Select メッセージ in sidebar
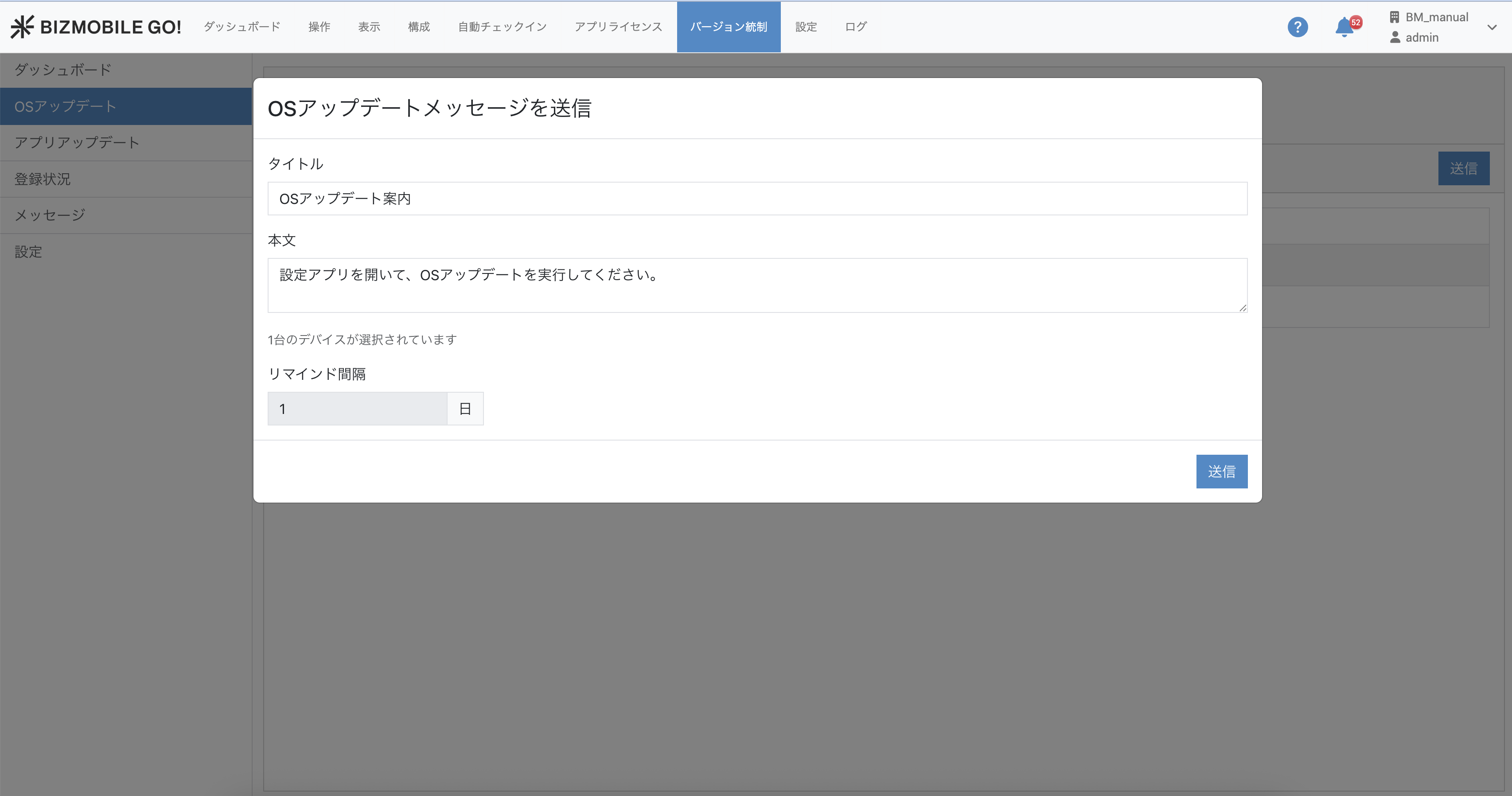The width and height of the screenshot is (1512, 796). tap(50, 215)
